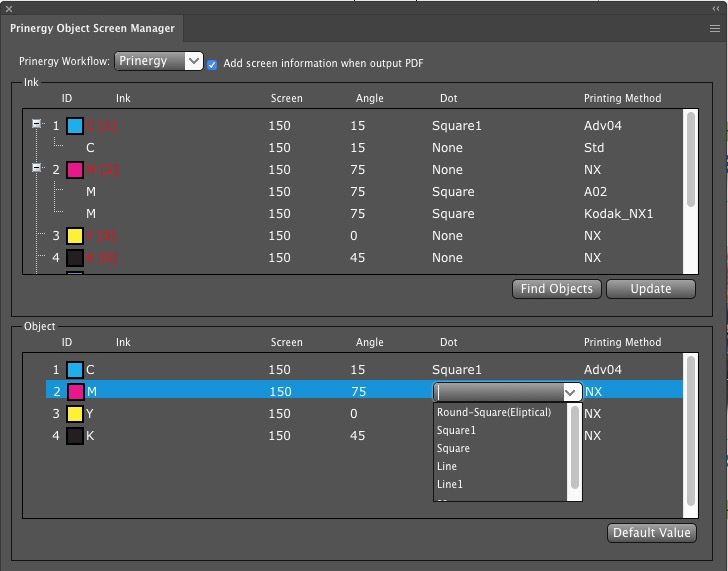
Task: Click the black K swatch in the Ink list
Action: (75, 258)
